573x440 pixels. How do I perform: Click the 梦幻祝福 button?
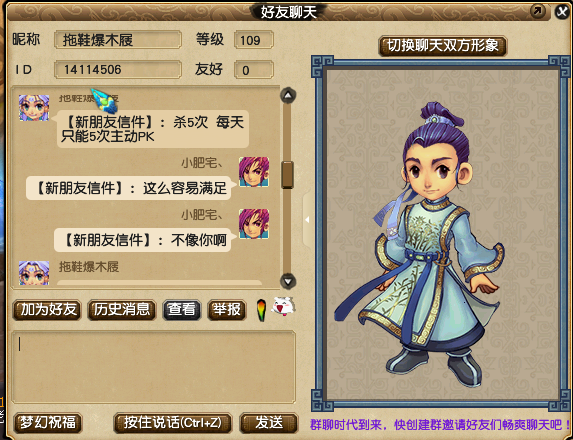pyautogui.click(x=48, y=423)
